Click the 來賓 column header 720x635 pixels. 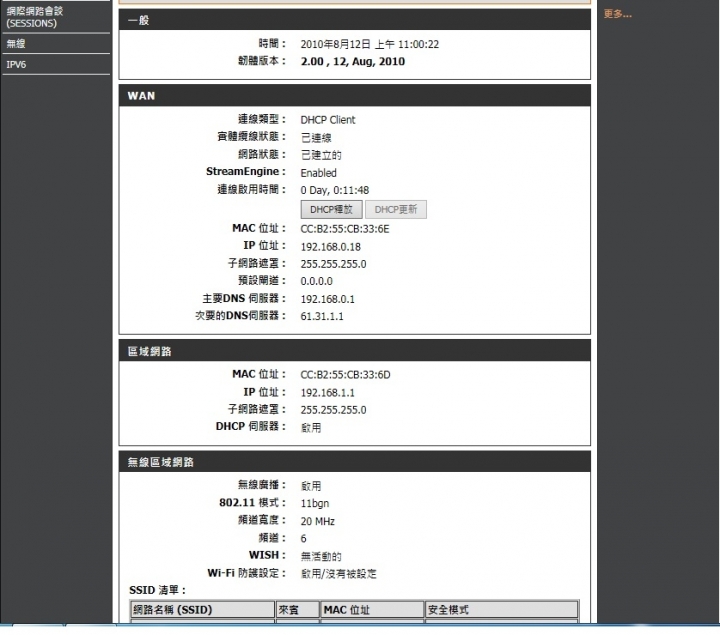(298, 610)
